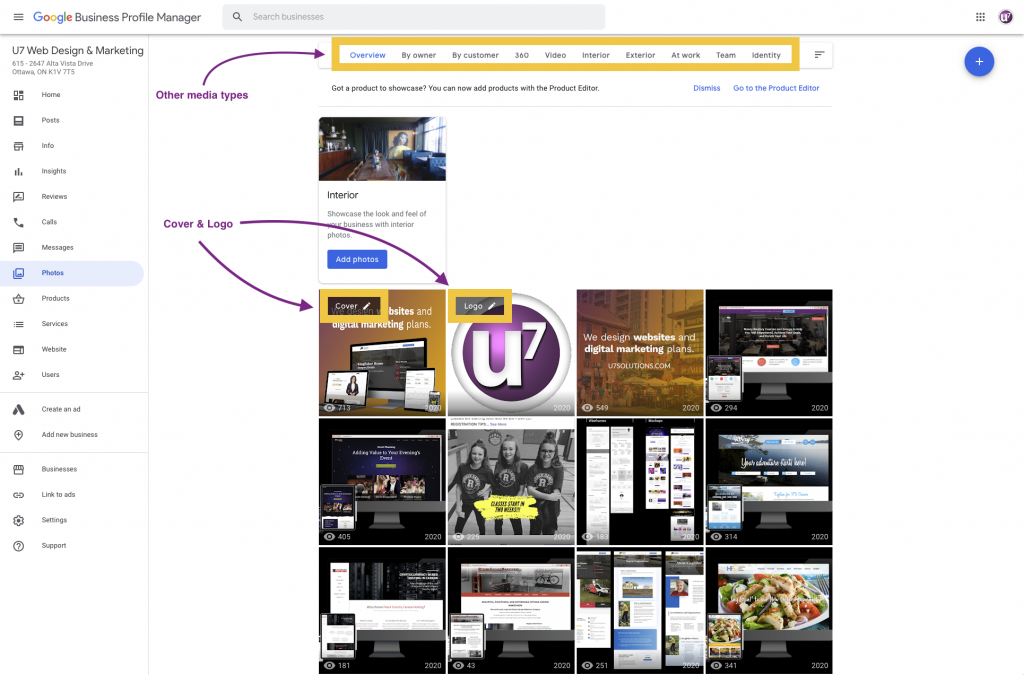Click the Reviews icon in sidebar
The width and height of the screenshot is (1024, 675).
pyautogui.click(x=18, y=197)
